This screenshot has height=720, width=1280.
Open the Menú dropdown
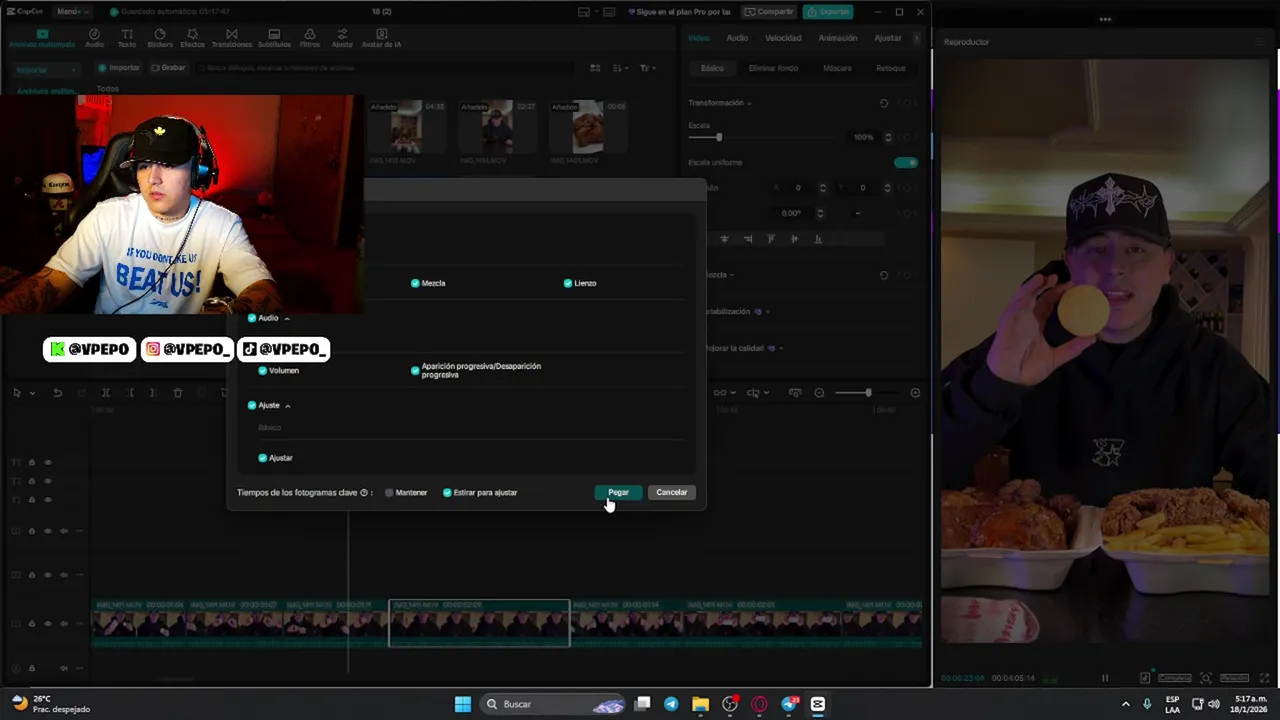click(x=71, y=12)
